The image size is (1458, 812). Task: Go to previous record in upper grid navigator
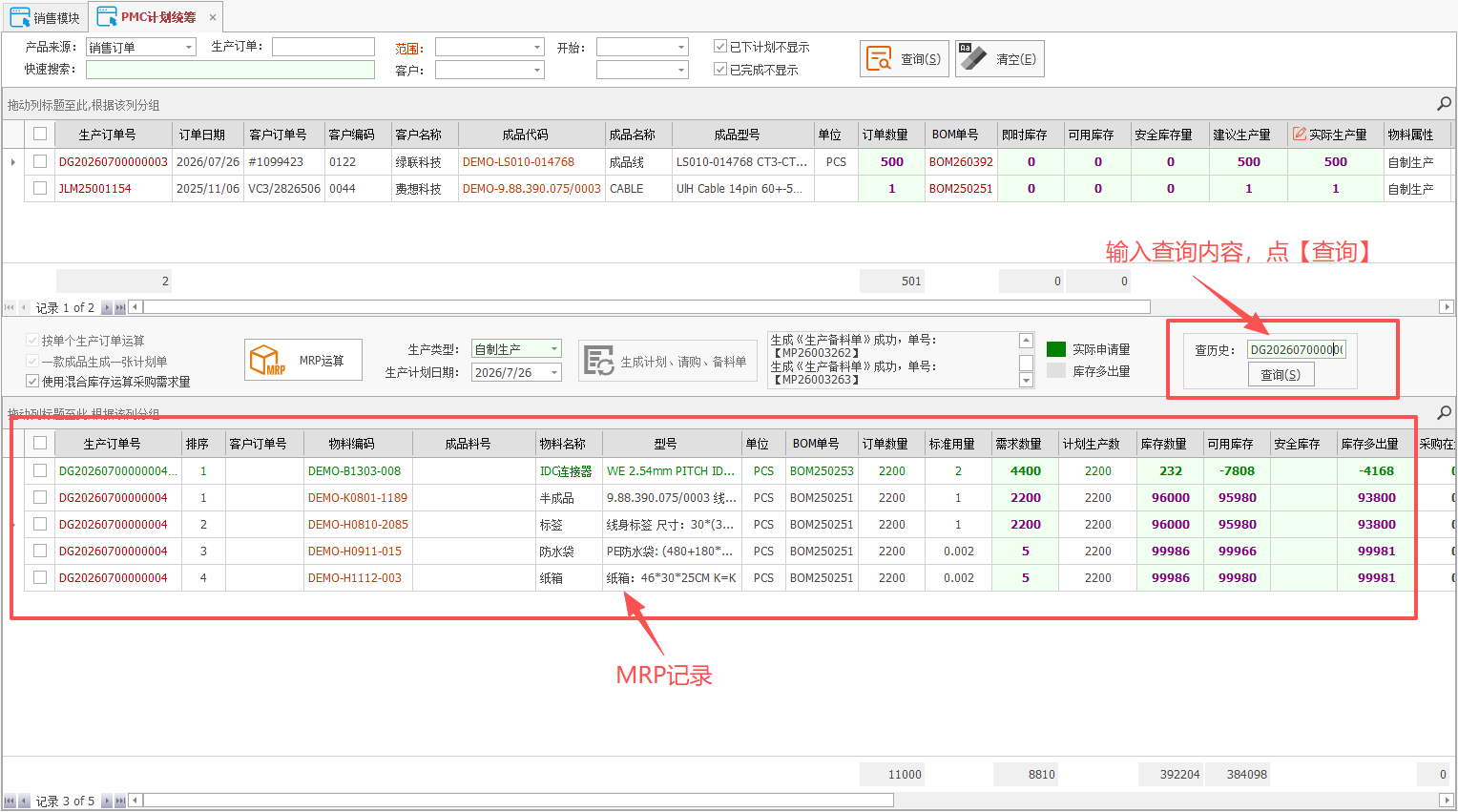pos(24,307)
